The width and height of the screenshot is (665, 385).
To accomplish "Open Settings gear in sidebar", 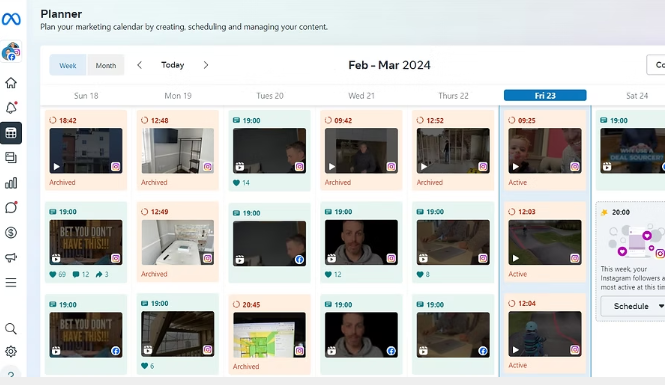I will 11,352.
